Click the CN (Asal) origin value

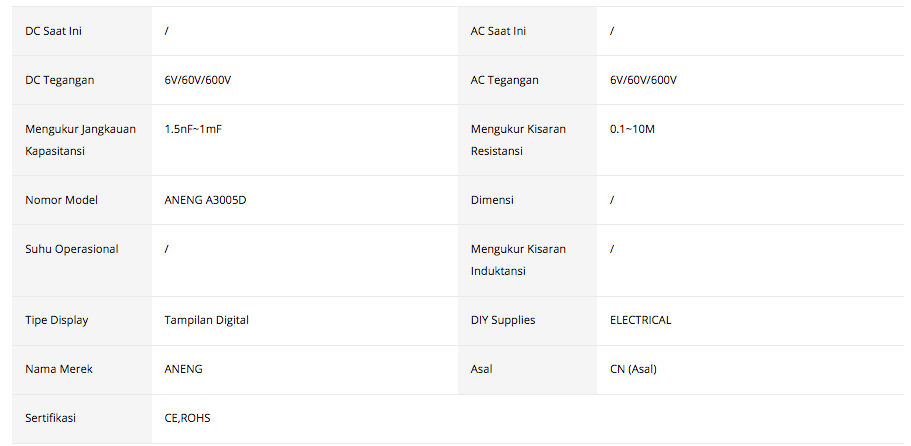click(633, 369)
